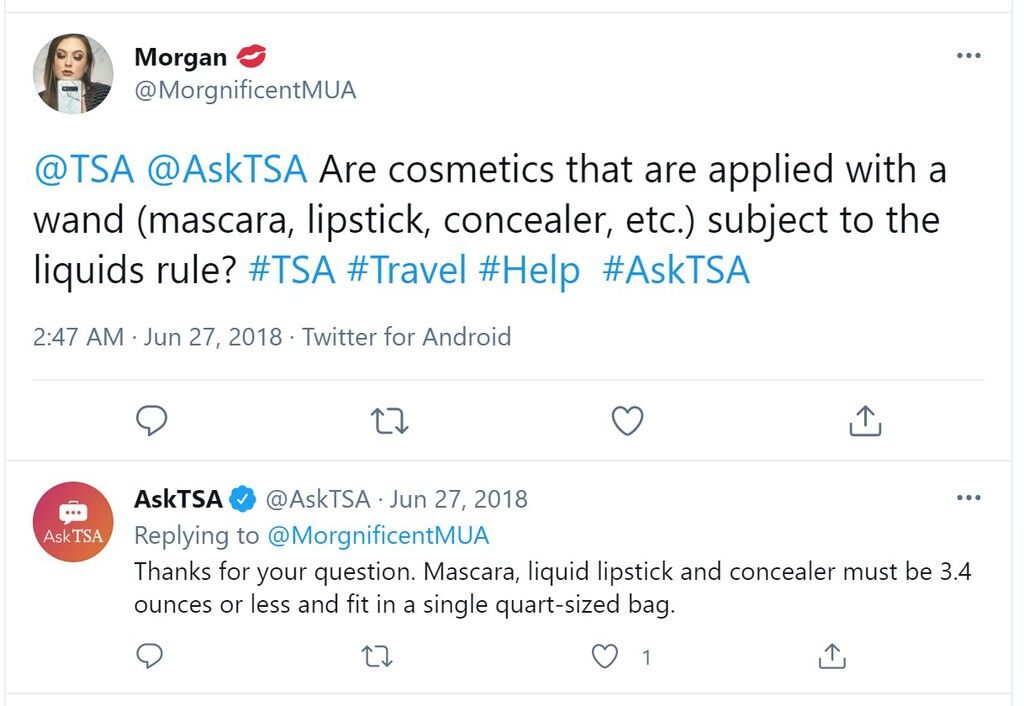Open Twitter for Android source link
The image size is (1024, 706).
tap(406, 337)
